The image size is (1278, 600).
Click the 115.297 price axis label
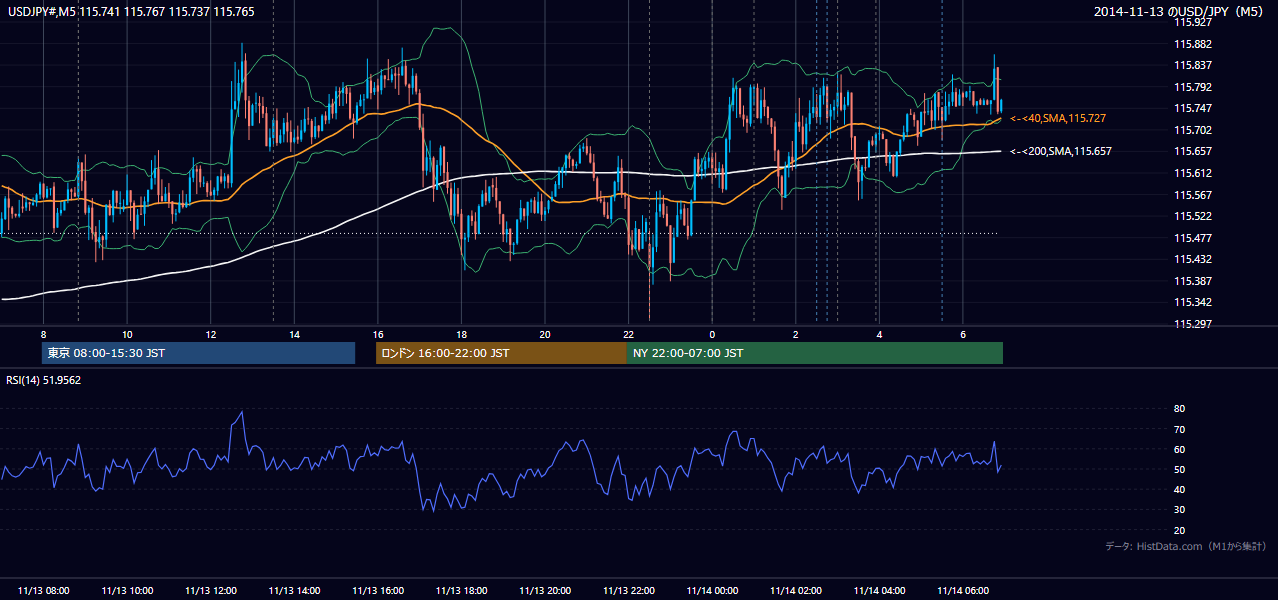[1192, 324]
